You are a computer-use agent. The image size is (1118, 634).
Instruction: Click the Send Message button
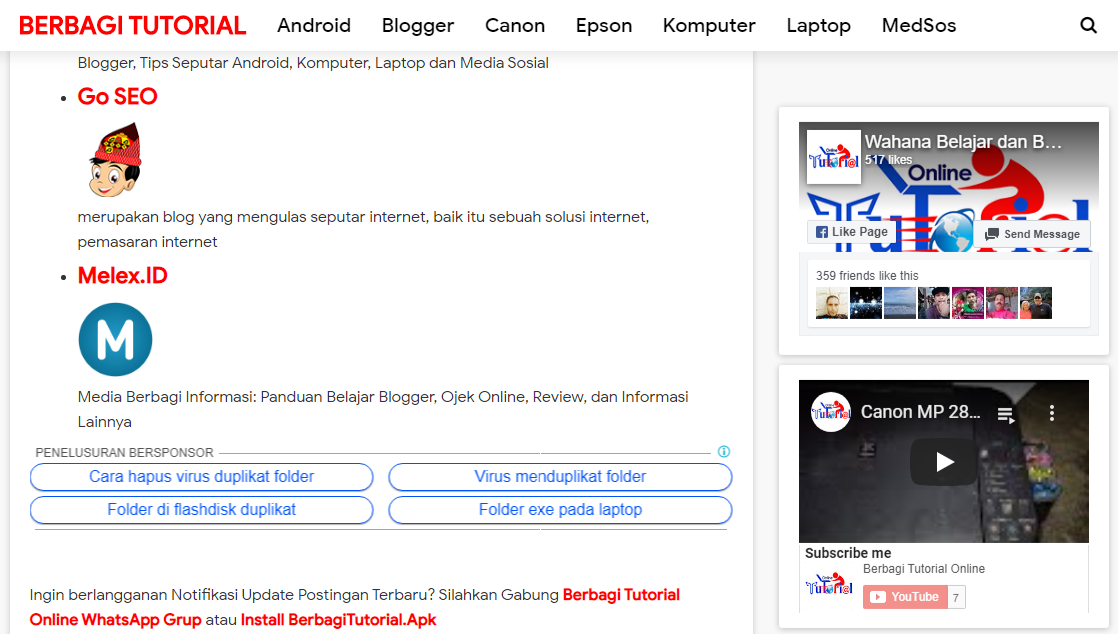coord(1032,234)
